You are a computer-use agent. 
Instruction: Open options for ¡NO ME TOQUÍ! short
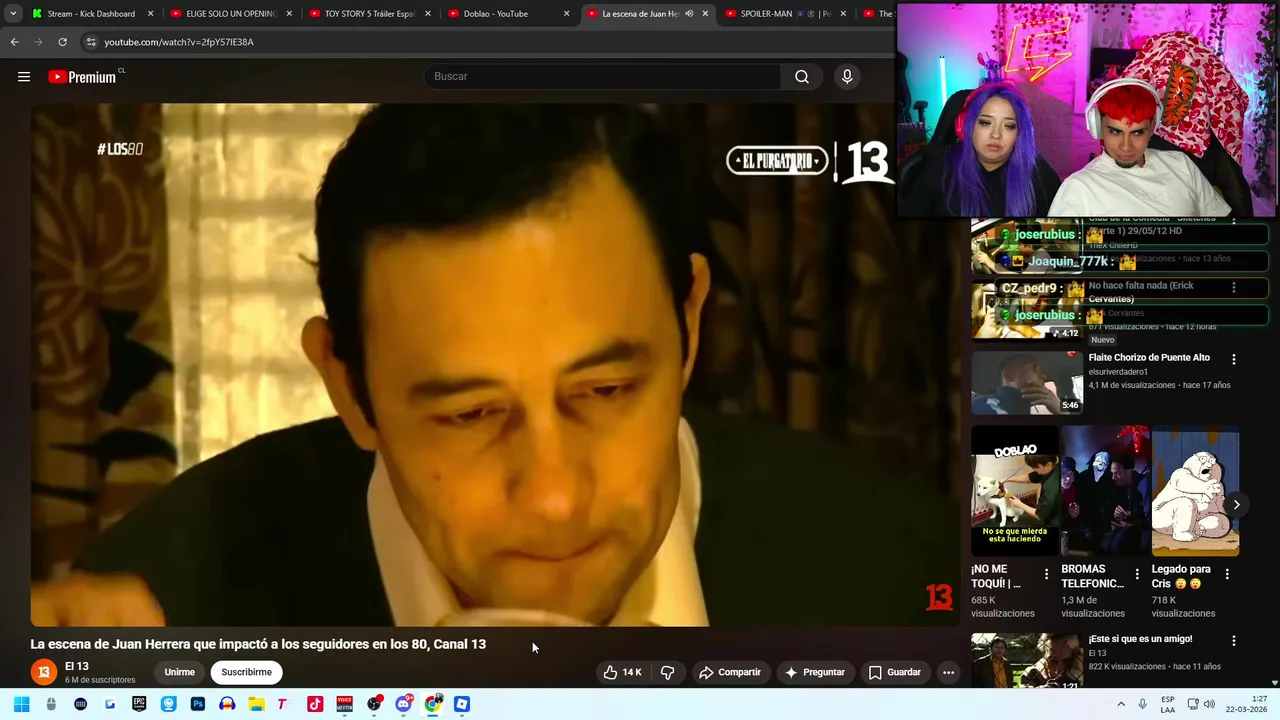point(1046,574)
